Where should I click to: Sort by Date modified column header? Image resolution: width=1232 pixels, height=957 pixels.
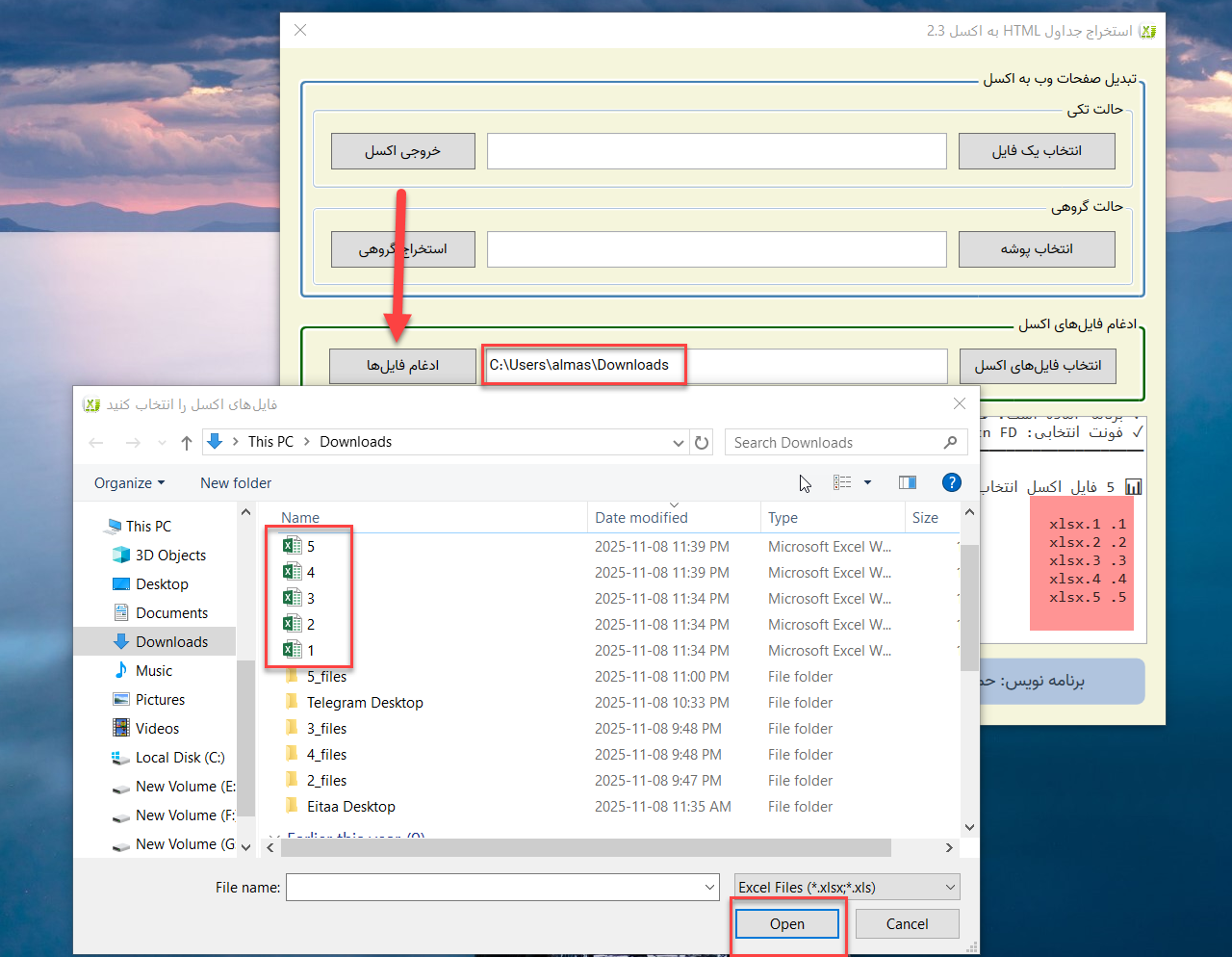[642, 518]
